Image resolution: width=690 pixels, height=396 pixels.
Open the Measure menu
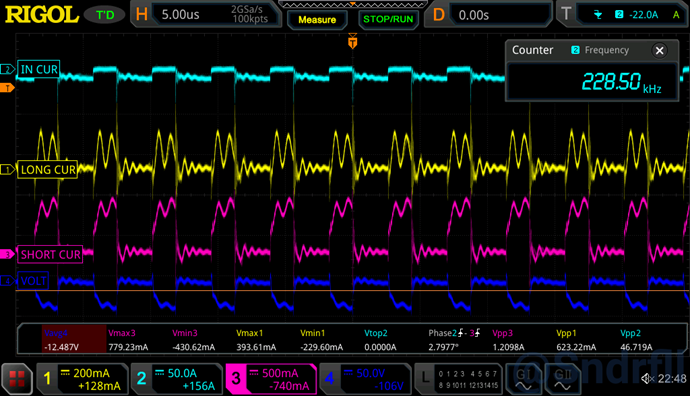[x=317, y=19]
